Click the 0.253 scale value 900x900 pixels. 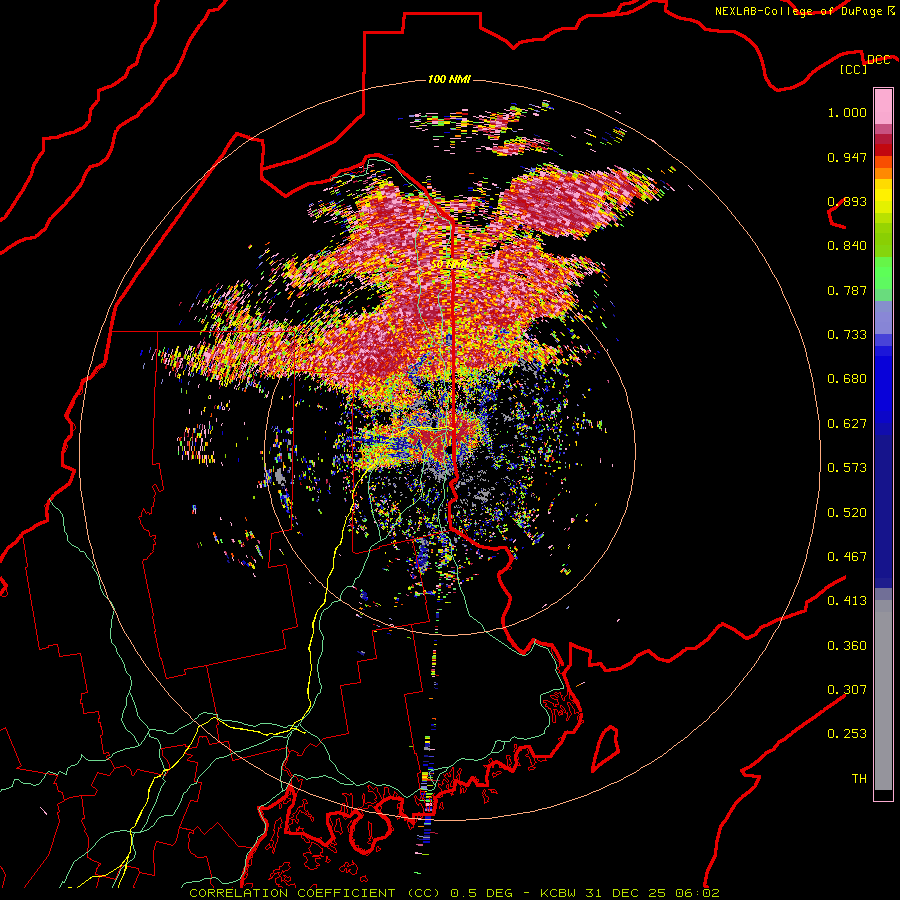(x=847, y=734)
